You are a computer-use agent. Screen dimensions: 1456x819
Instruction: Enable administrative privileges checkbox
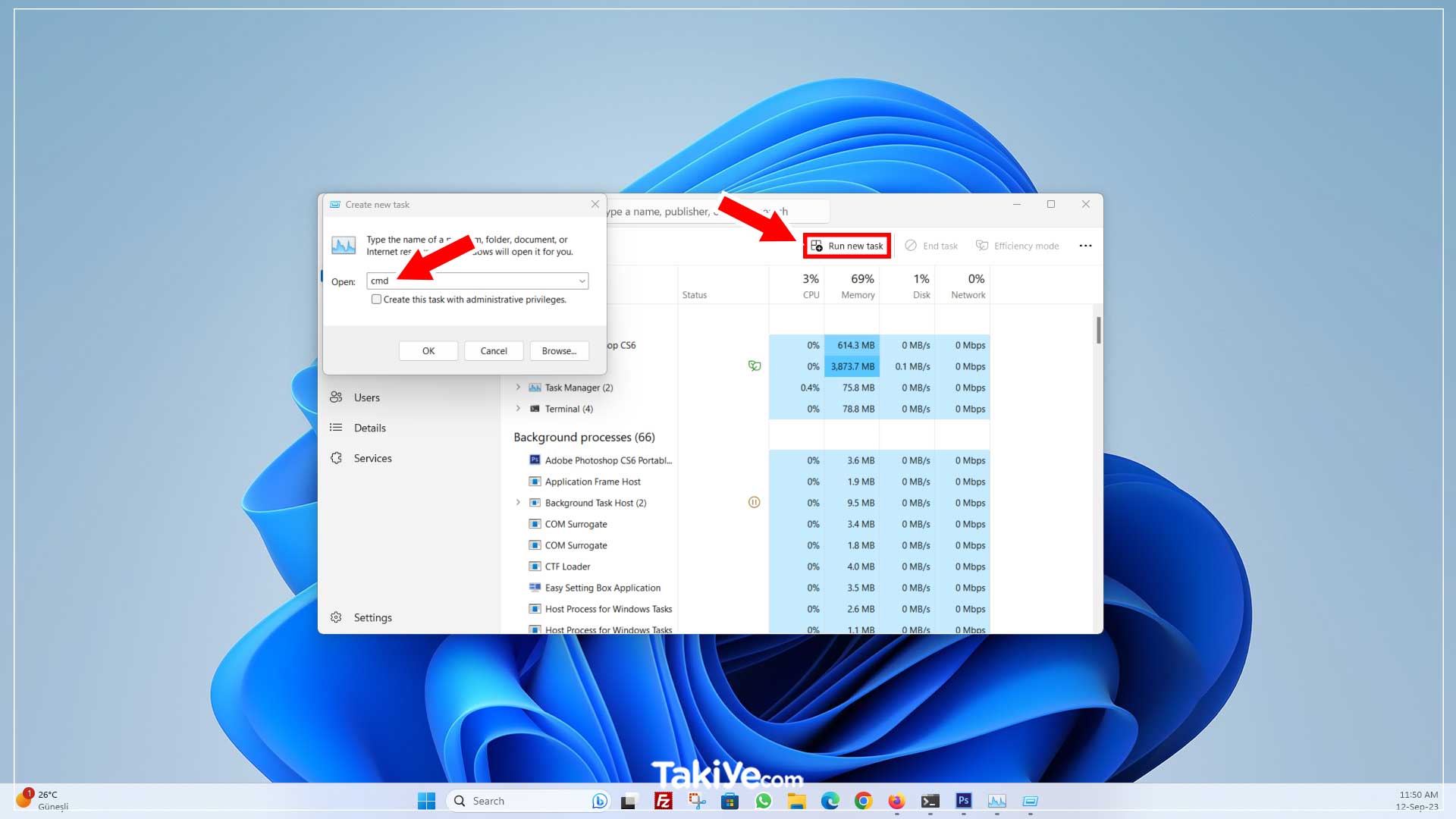tap(376, 300)
